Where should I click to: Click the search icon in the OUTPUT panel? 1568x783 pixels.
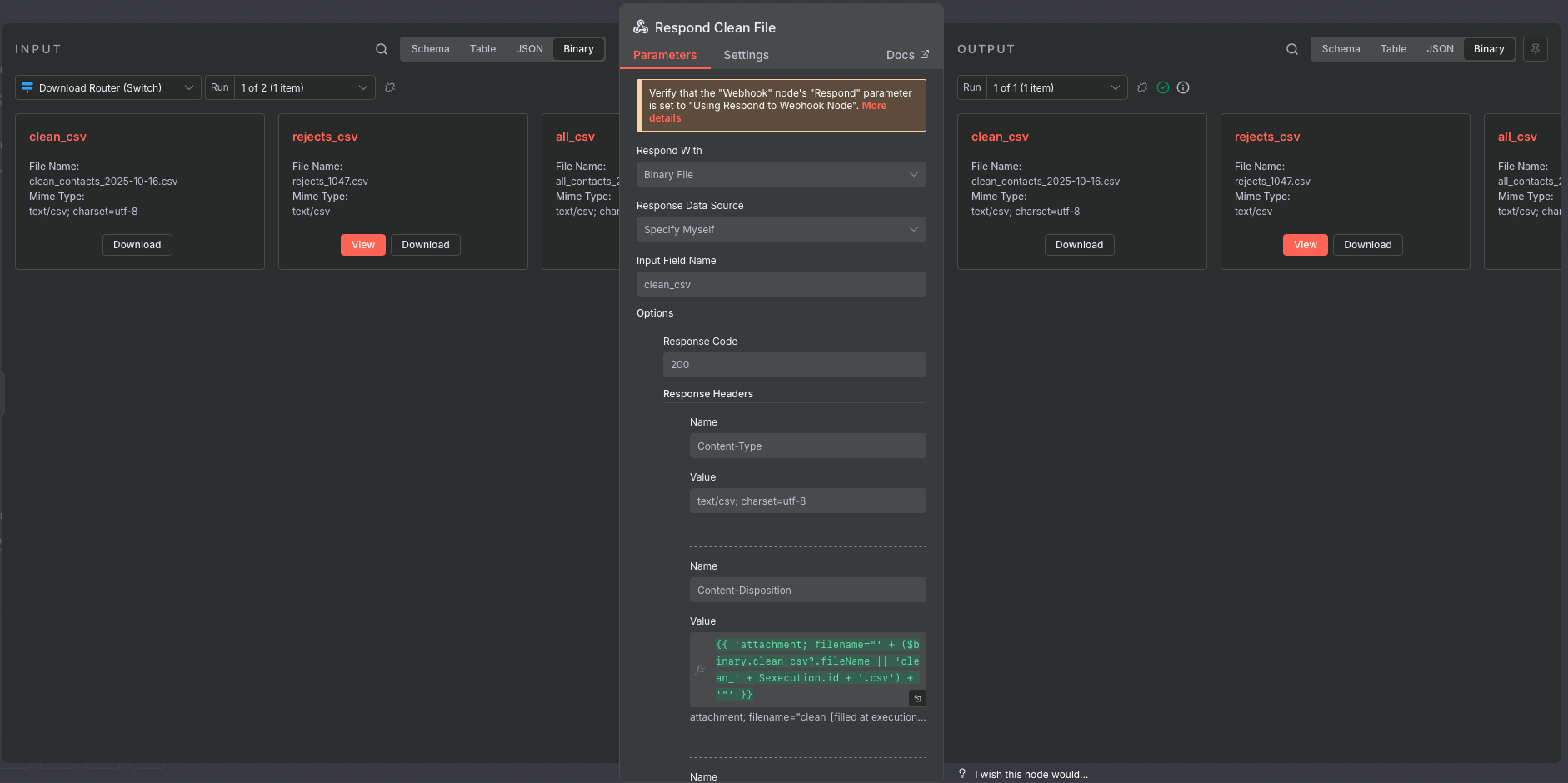click(1292, 49)
